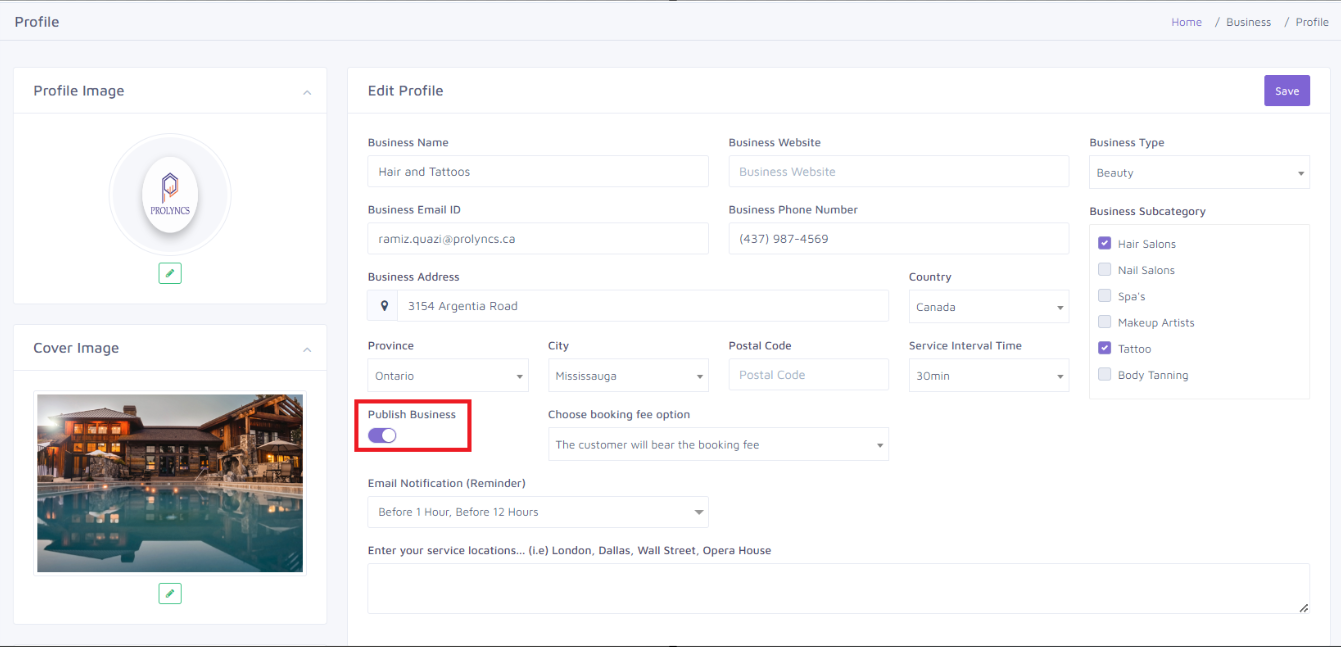Click the Profile page title
The height and width of the screenshot is (647, 1341).
point(37,21)
